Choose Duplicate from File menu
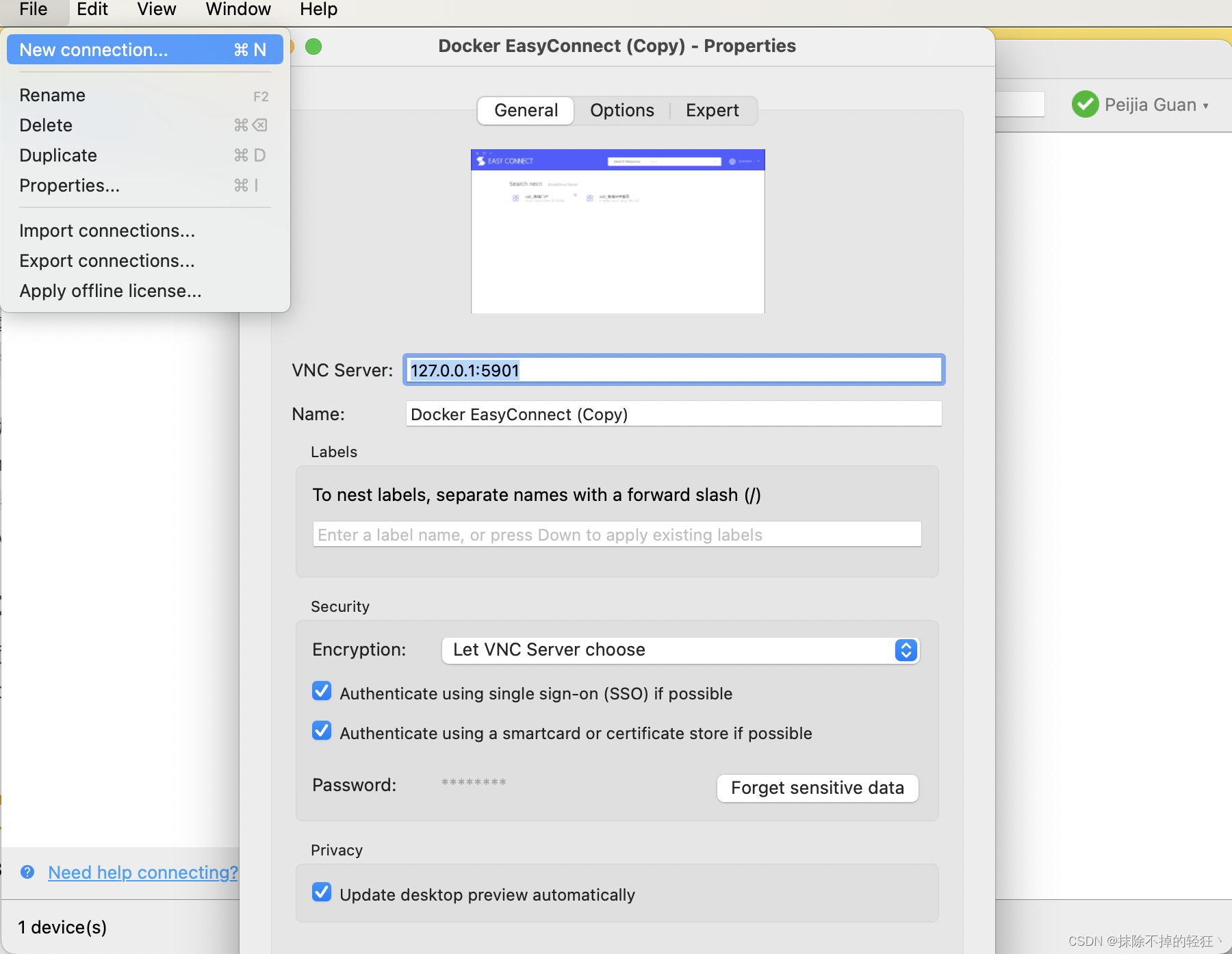 [x=145, y=155]
